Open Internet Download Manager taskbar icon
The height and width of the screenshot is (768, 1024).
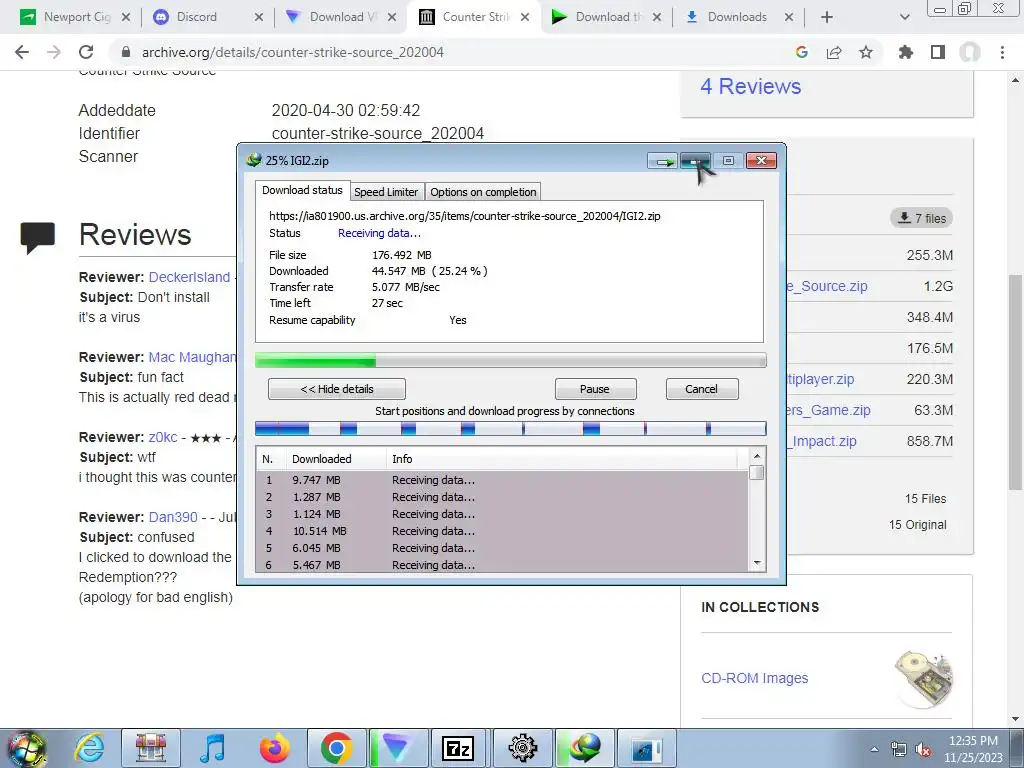click(x=584, y=748)
